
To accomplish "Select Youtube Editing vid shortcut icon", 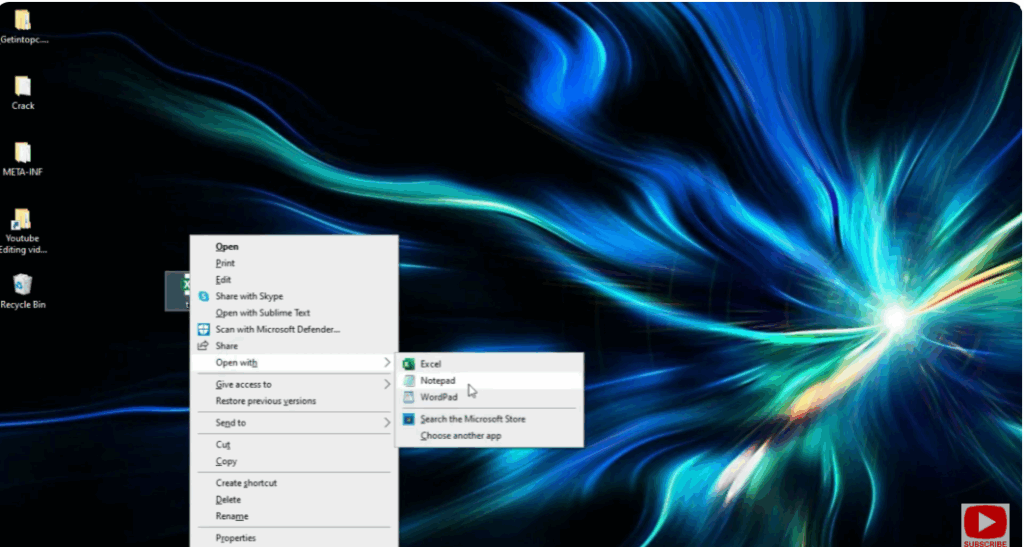I will coord(22,219).
